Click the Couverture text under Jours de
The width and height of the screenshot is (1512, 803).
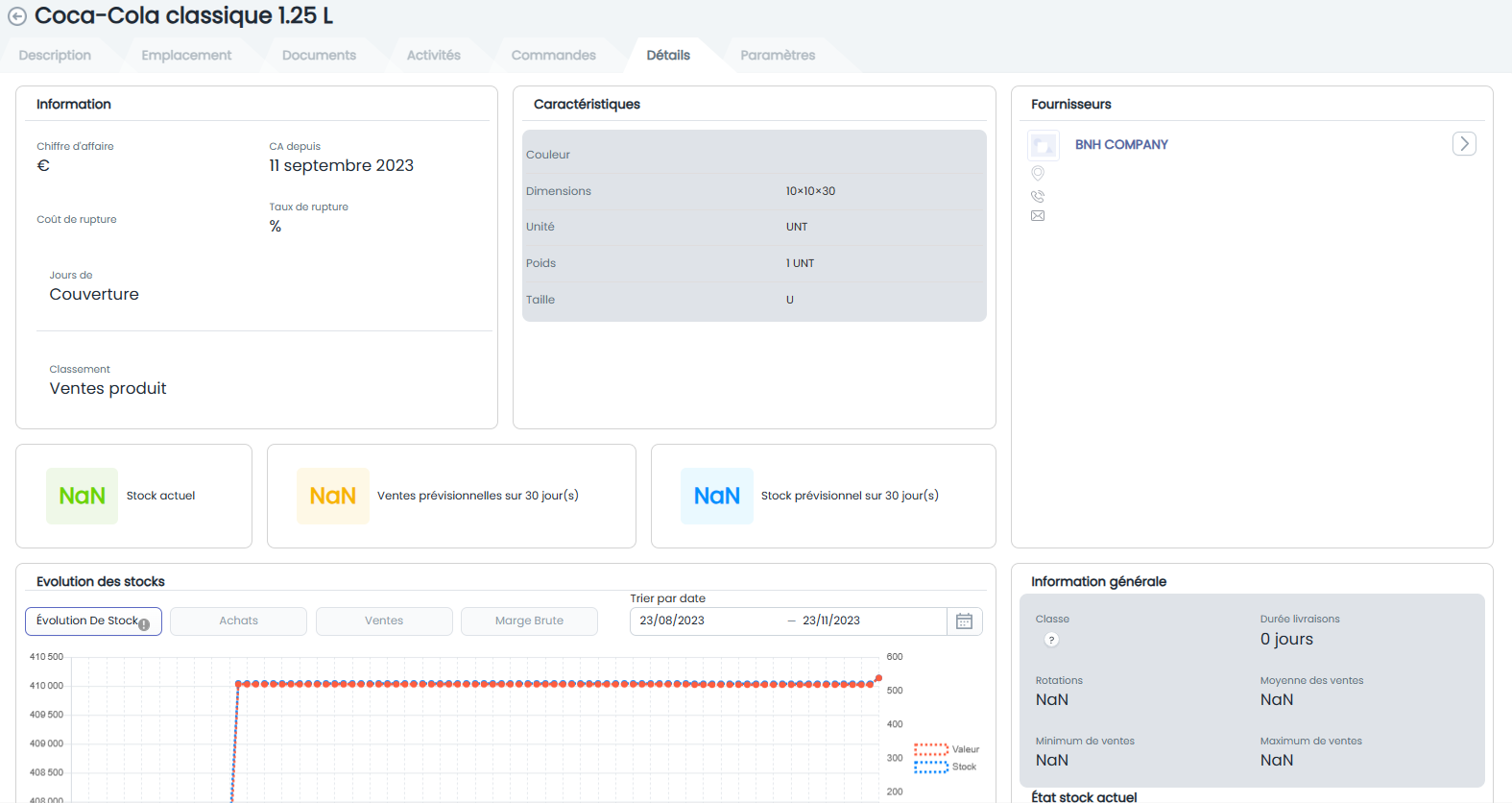point(94,294)
